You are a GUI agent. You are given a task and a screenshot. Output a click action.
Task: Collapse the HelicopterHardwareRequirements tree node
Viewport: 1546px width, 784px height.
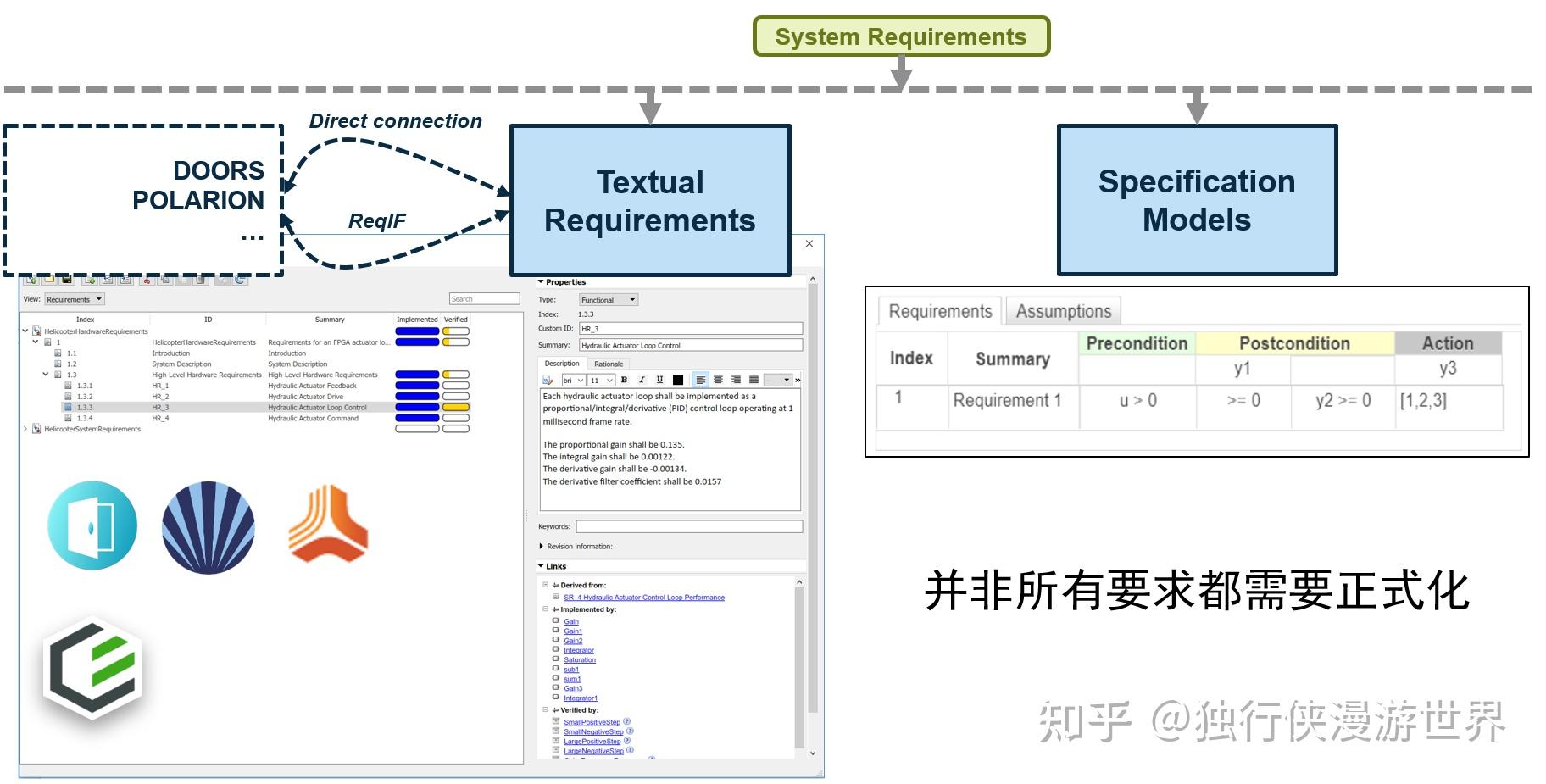25,331
